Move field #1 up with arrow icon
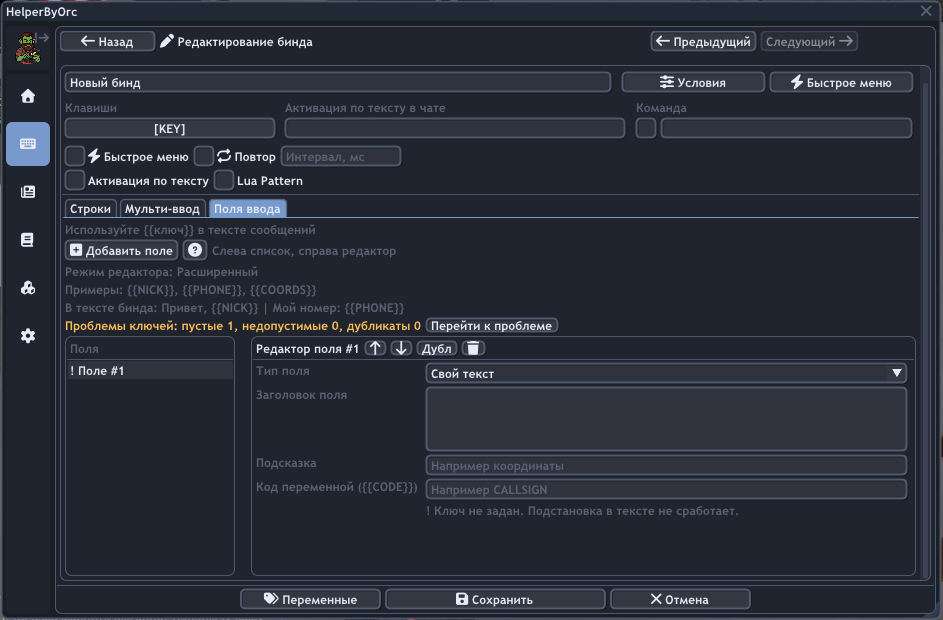This screenshot has height=620, width=943. click(x=375, y=348)
